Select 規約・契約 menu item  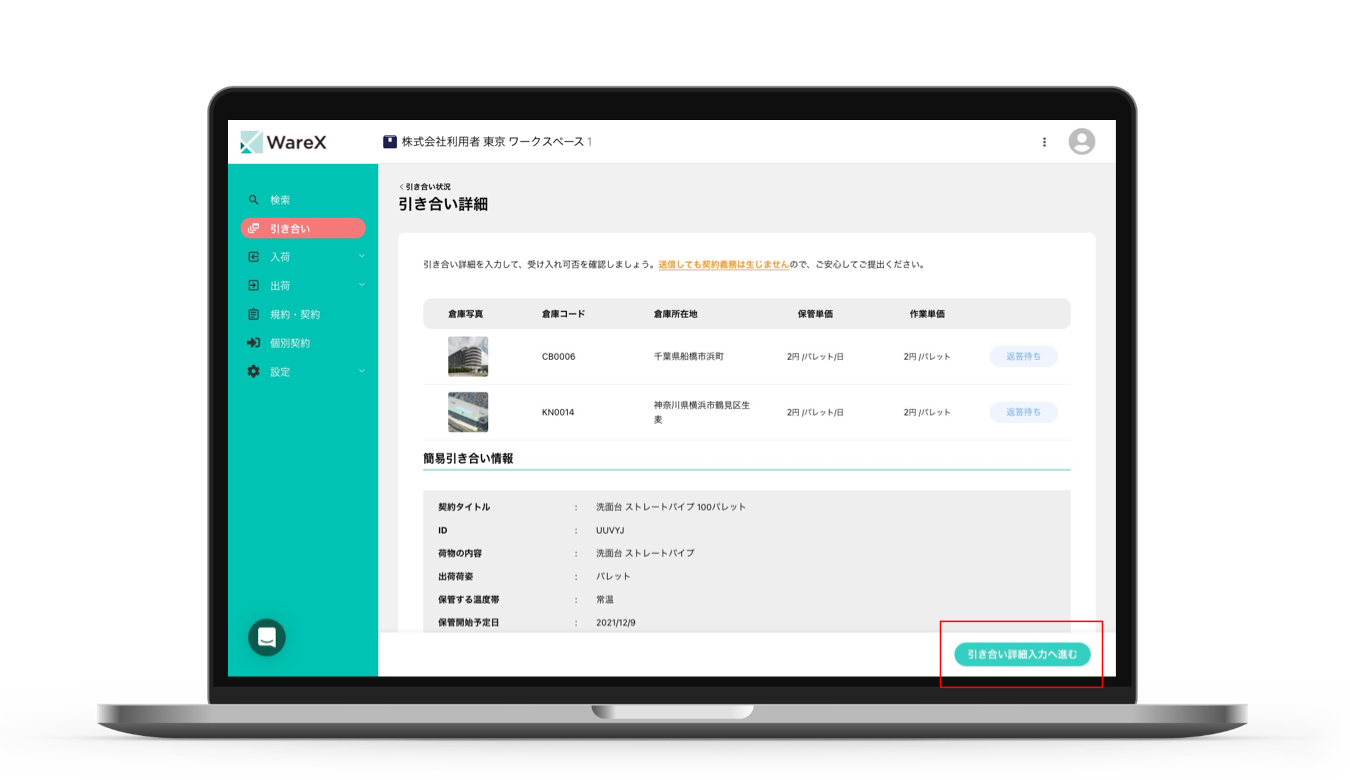(295, 314)
